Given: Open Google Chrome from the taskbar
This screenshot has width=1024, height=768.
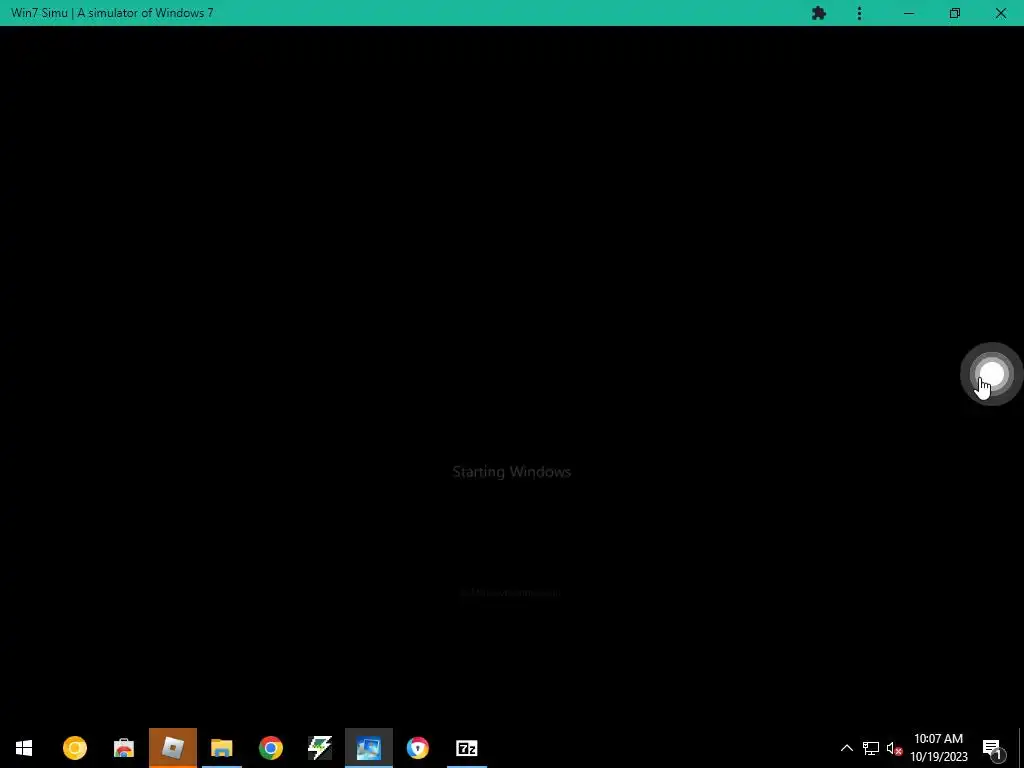Looking at the screenshot, I should 270,748.
